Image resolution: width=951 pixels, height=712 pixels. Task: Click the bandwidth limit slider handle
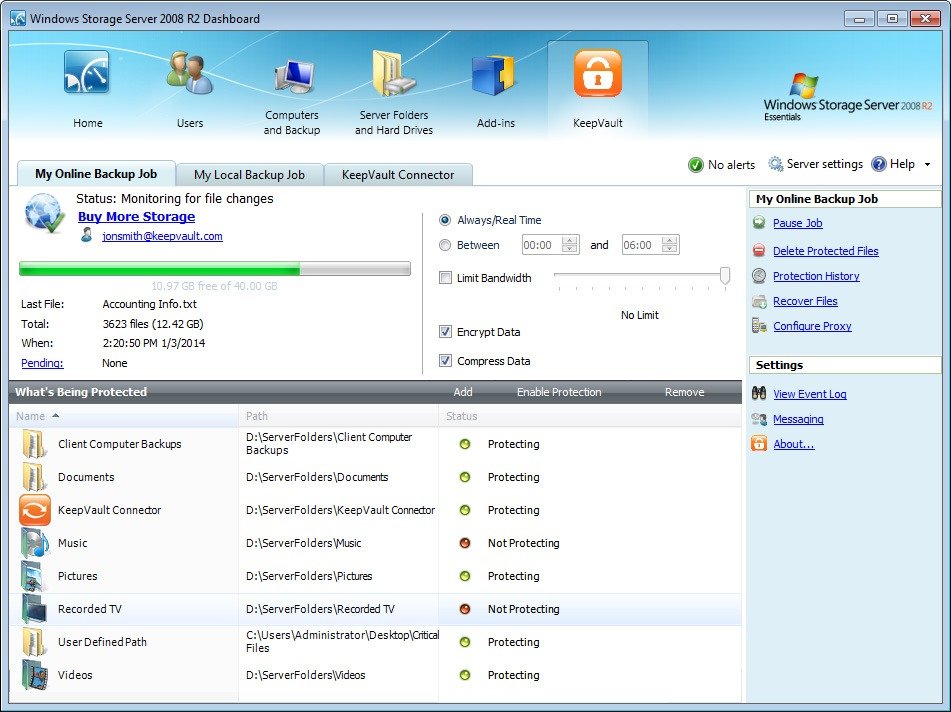pos(724,276)
